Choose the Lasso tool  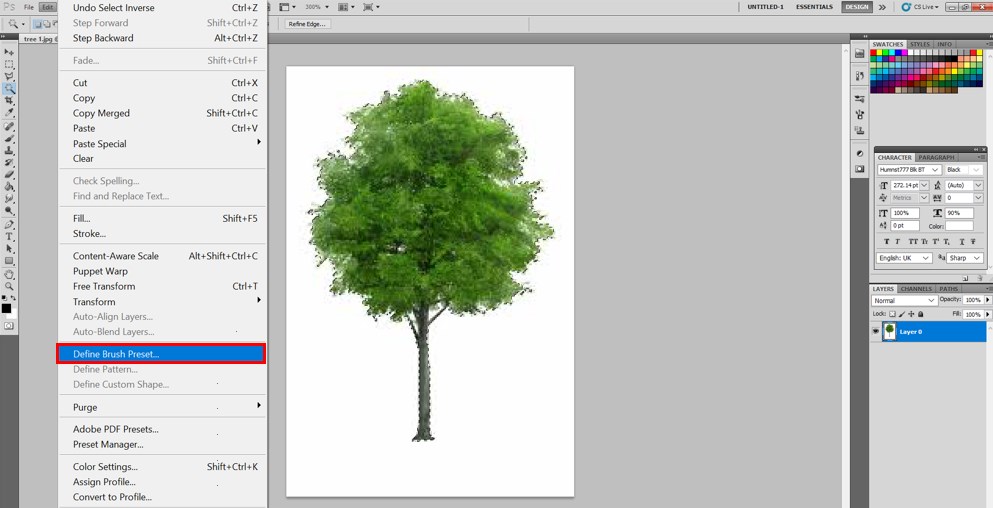point(9,76)
